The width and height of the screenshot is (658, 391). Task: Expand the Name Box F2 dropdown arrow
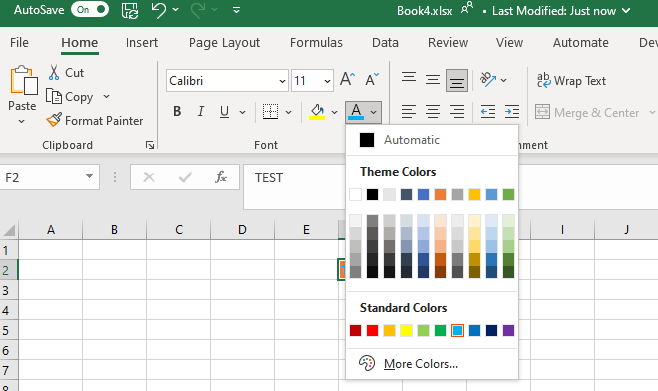tap(89, 177)
